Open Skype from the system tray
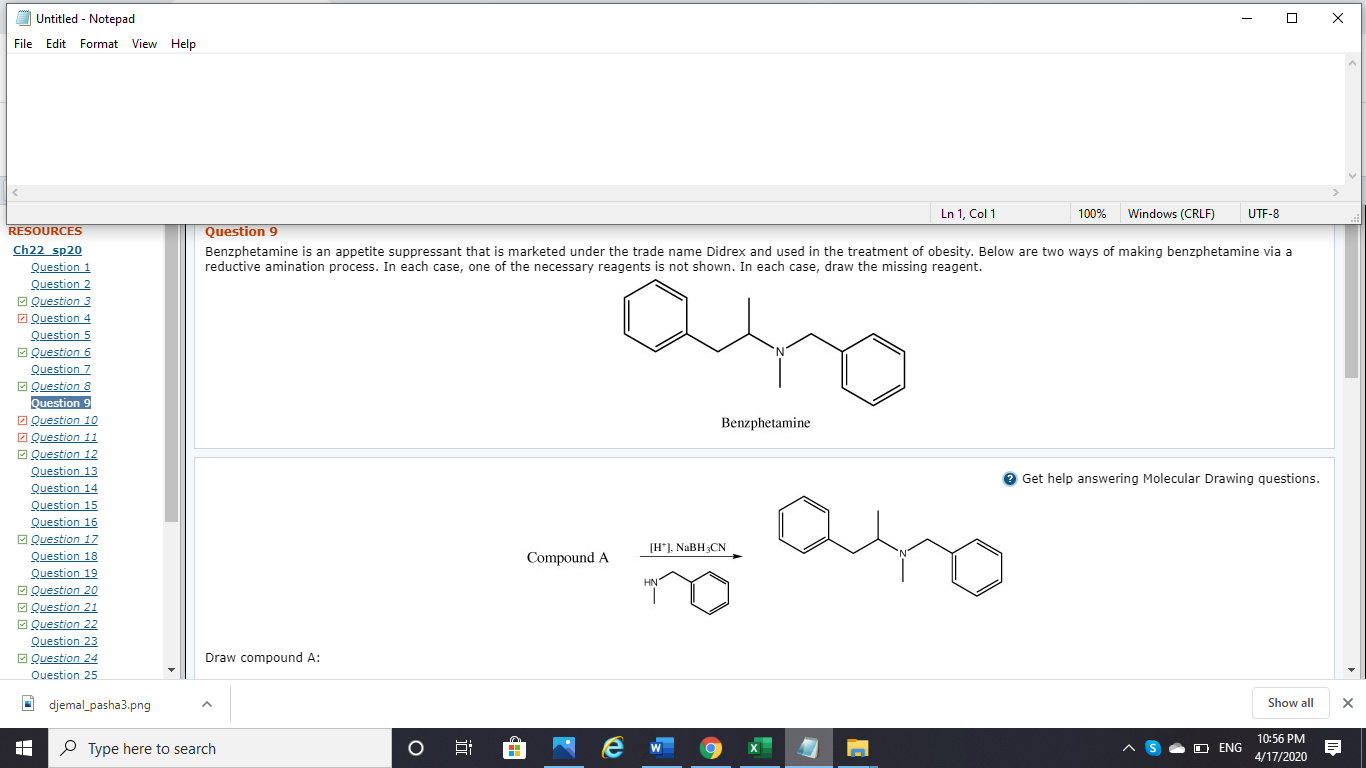This screenshot has height=768, width=1366. [x=1152, y=747]
